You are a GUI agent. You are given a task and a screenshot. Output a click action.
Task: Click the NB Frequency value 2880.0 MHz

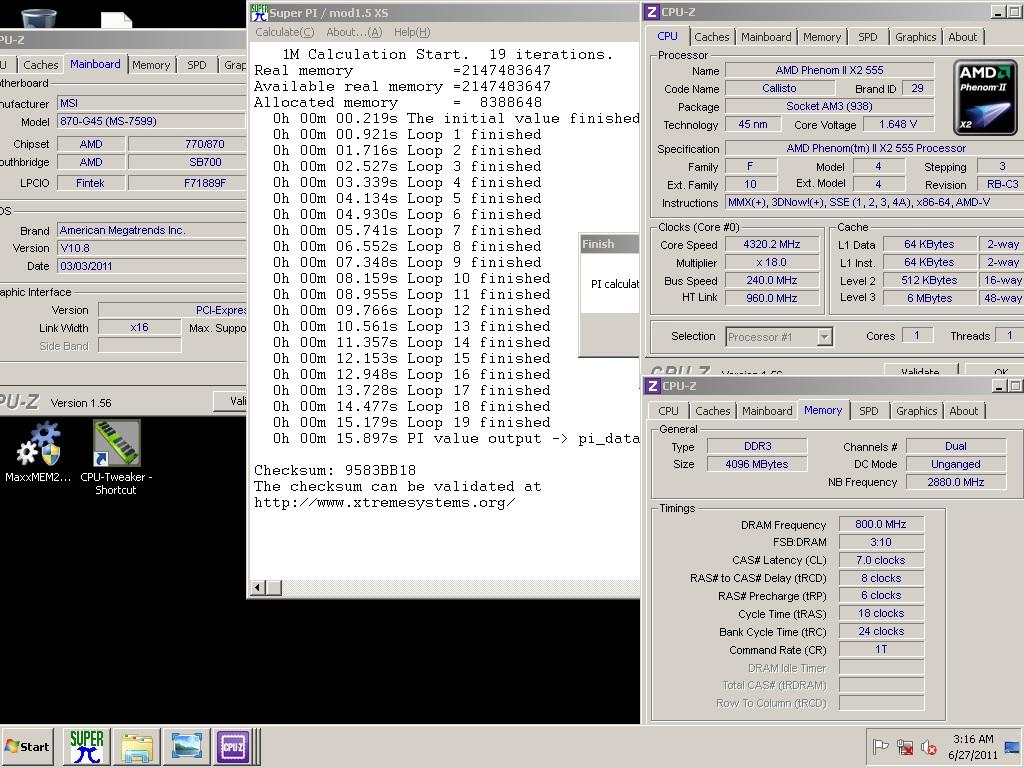(x=955, y=482)
